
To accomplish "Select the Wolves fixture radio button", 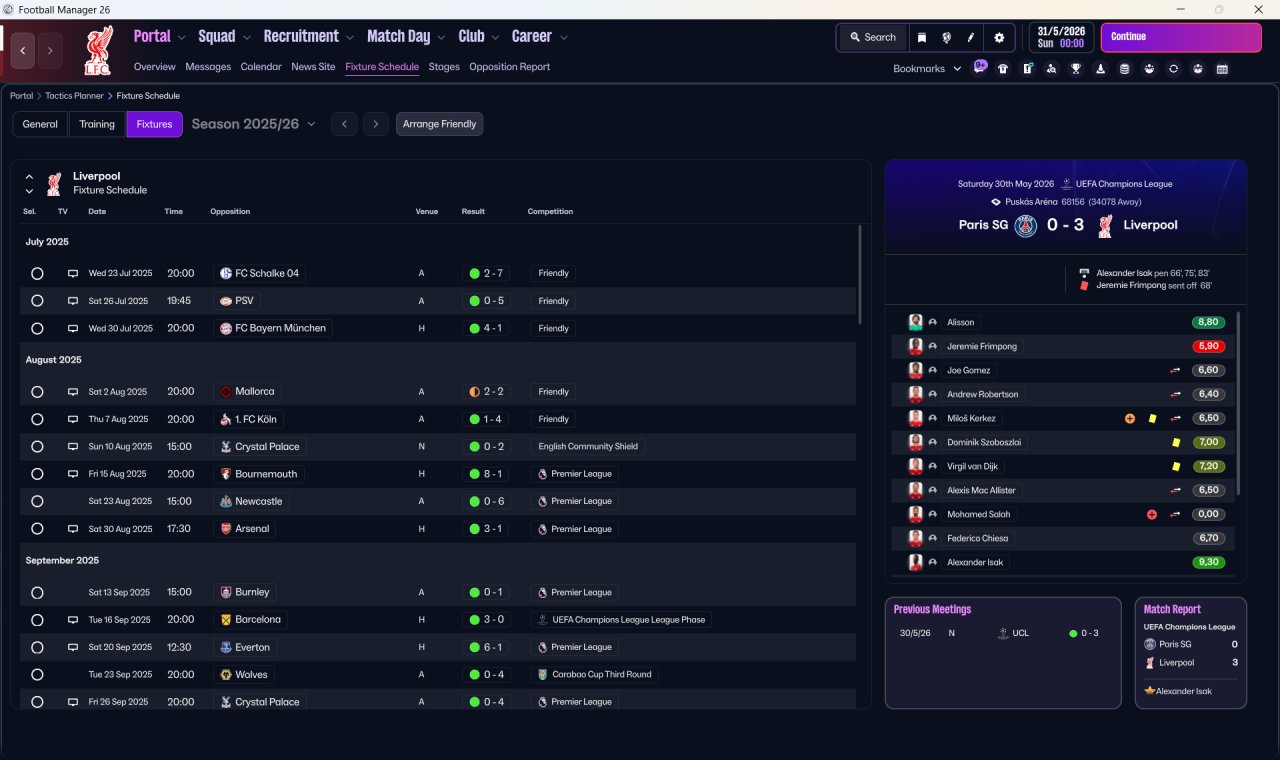I will point(37,675).
